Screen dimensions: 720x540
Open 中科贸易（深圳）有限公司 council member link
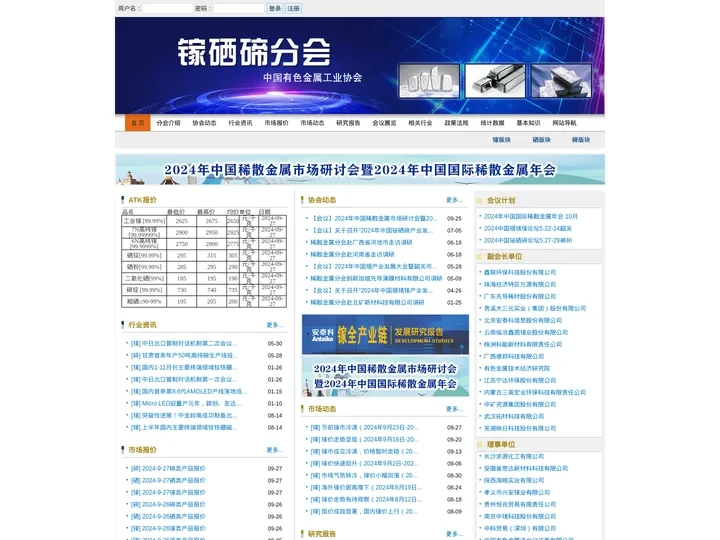pos(520,529)
